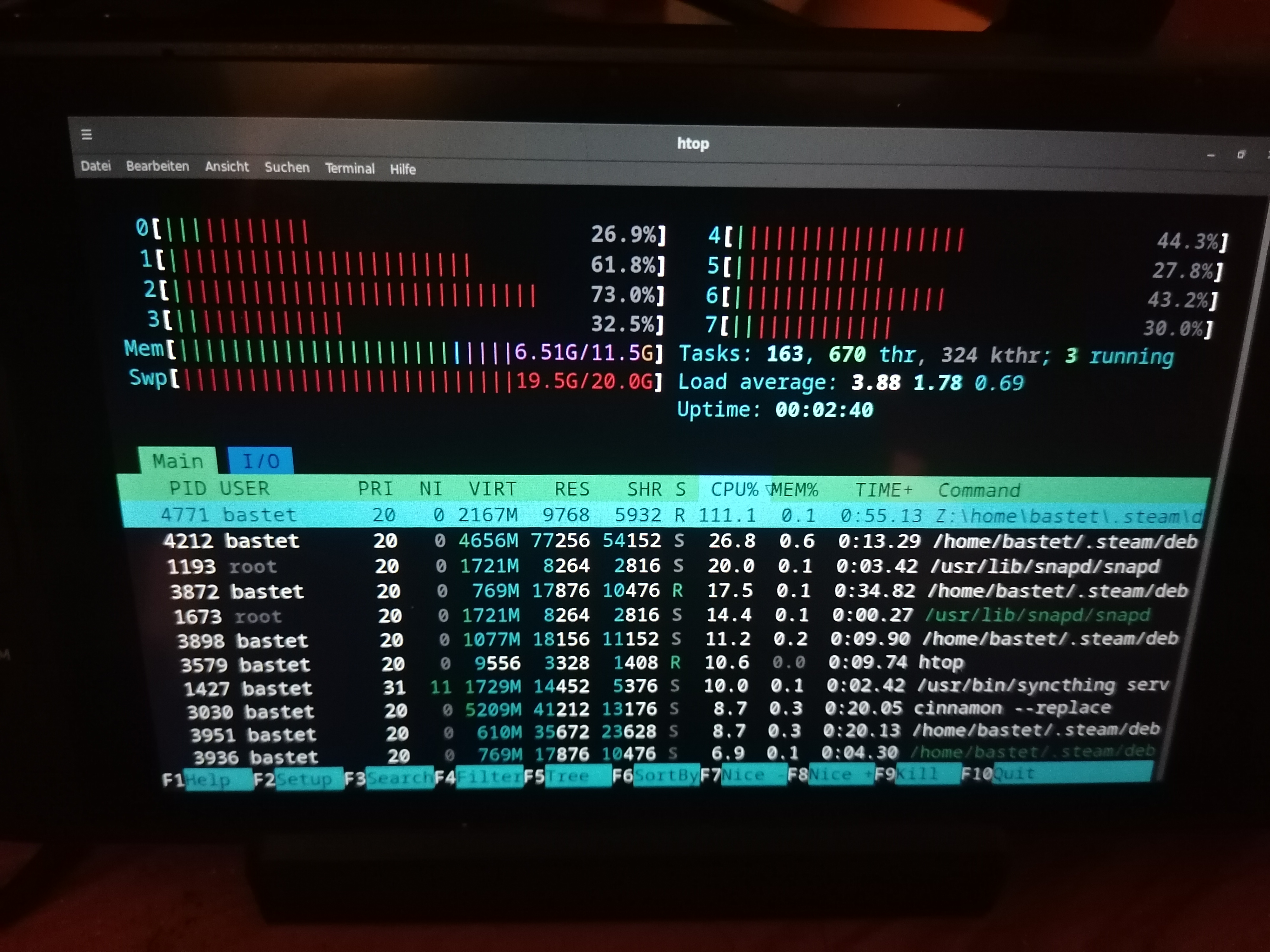This screenshot has width=1270, height=952.
Task: Sort by CPU% column header
Action: tap(734, 489)
